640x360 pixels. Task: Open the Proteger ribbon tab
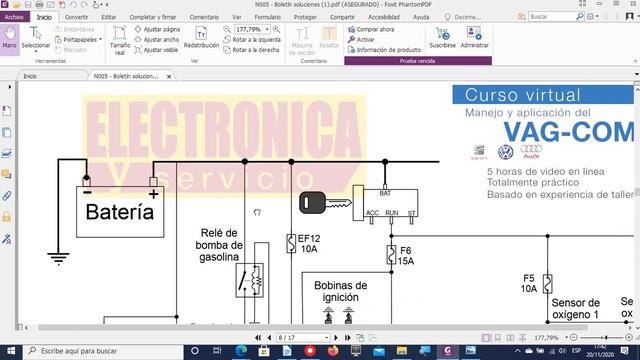point(305,17)
